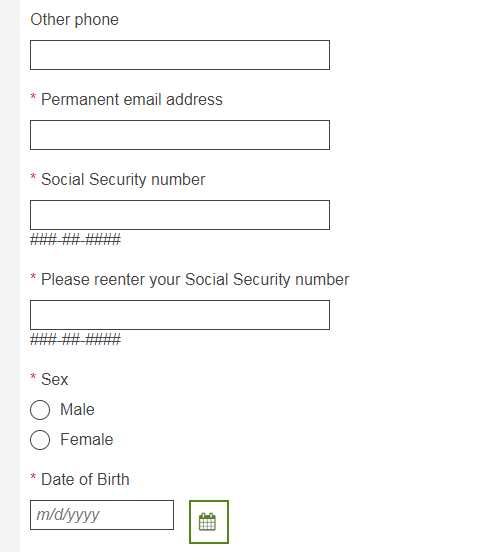Select the Male radio button
Viewport: 478px width, 552px height.
(x=40, y=410)
